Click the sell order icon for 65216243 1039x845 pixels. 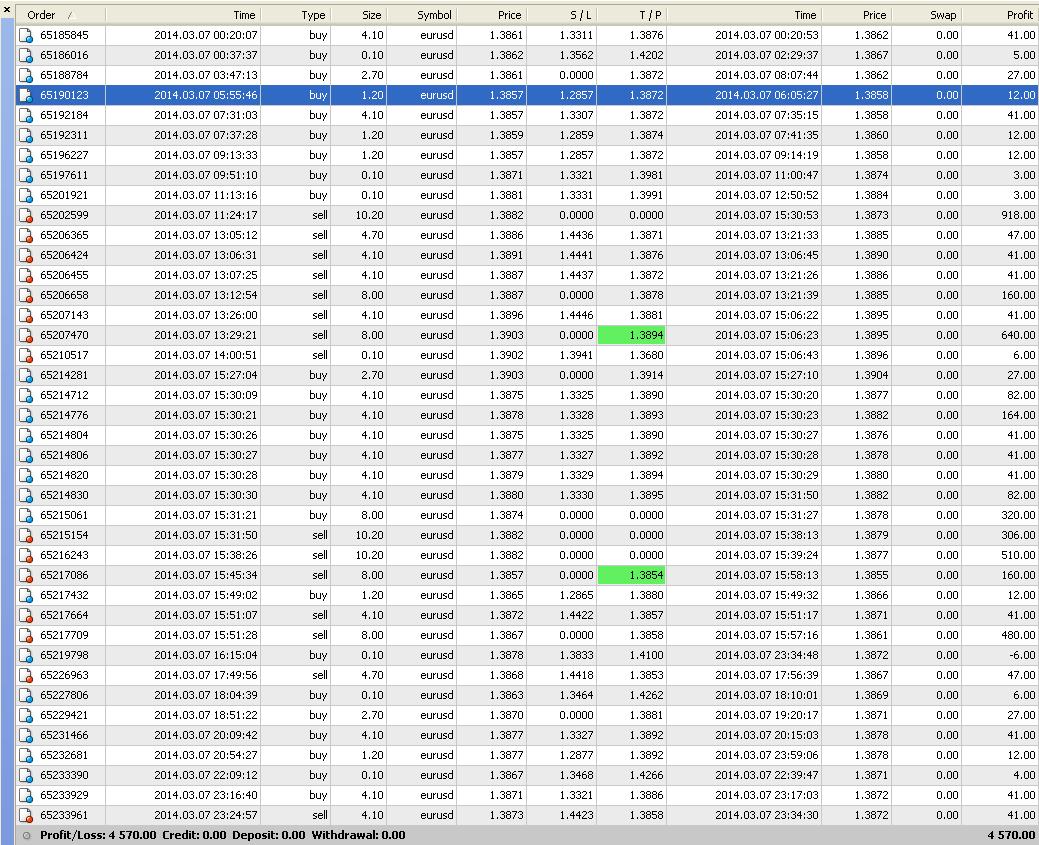[x=26, y=555]
